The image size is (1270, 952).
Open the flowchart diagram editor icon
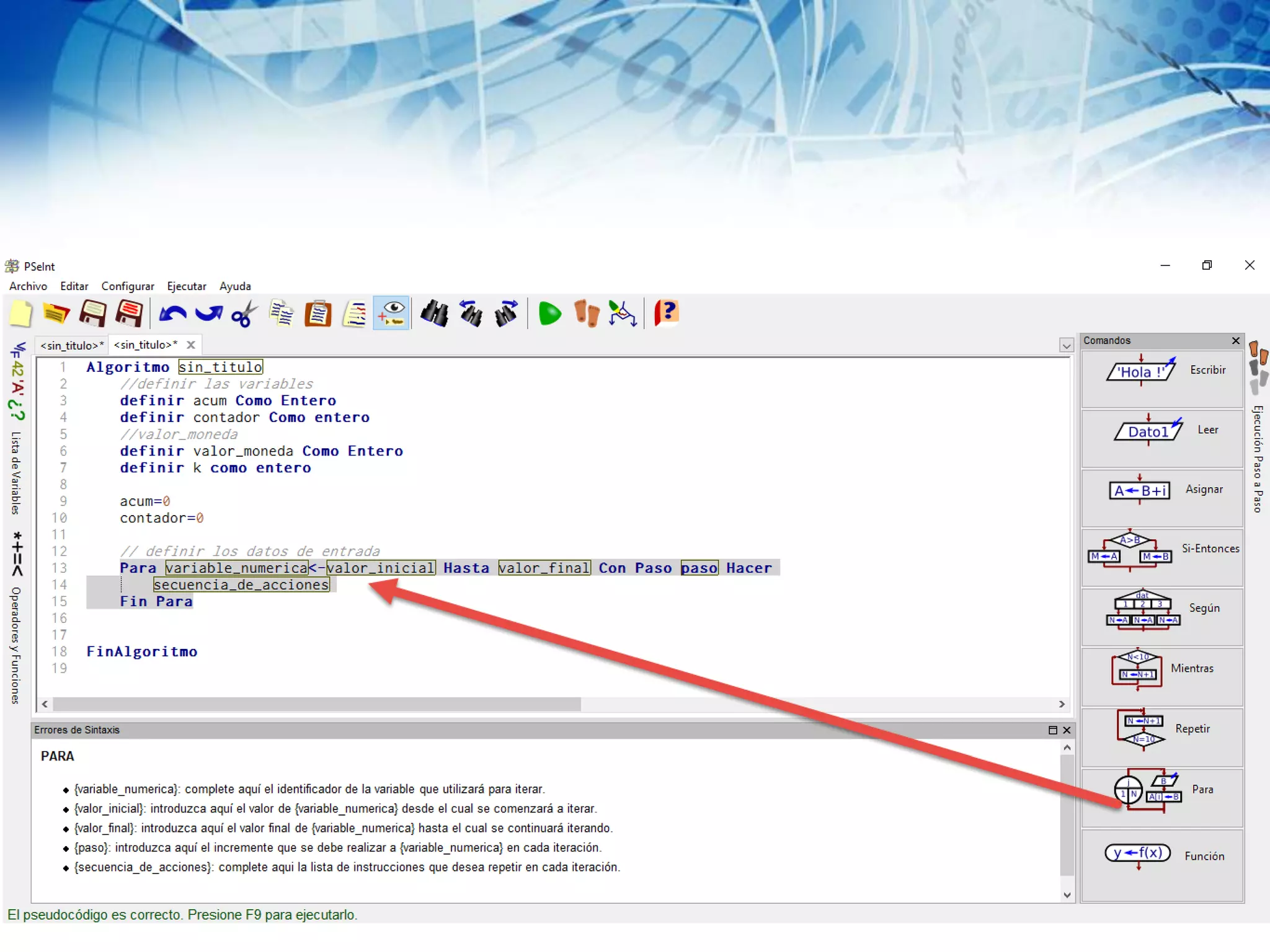622,314
